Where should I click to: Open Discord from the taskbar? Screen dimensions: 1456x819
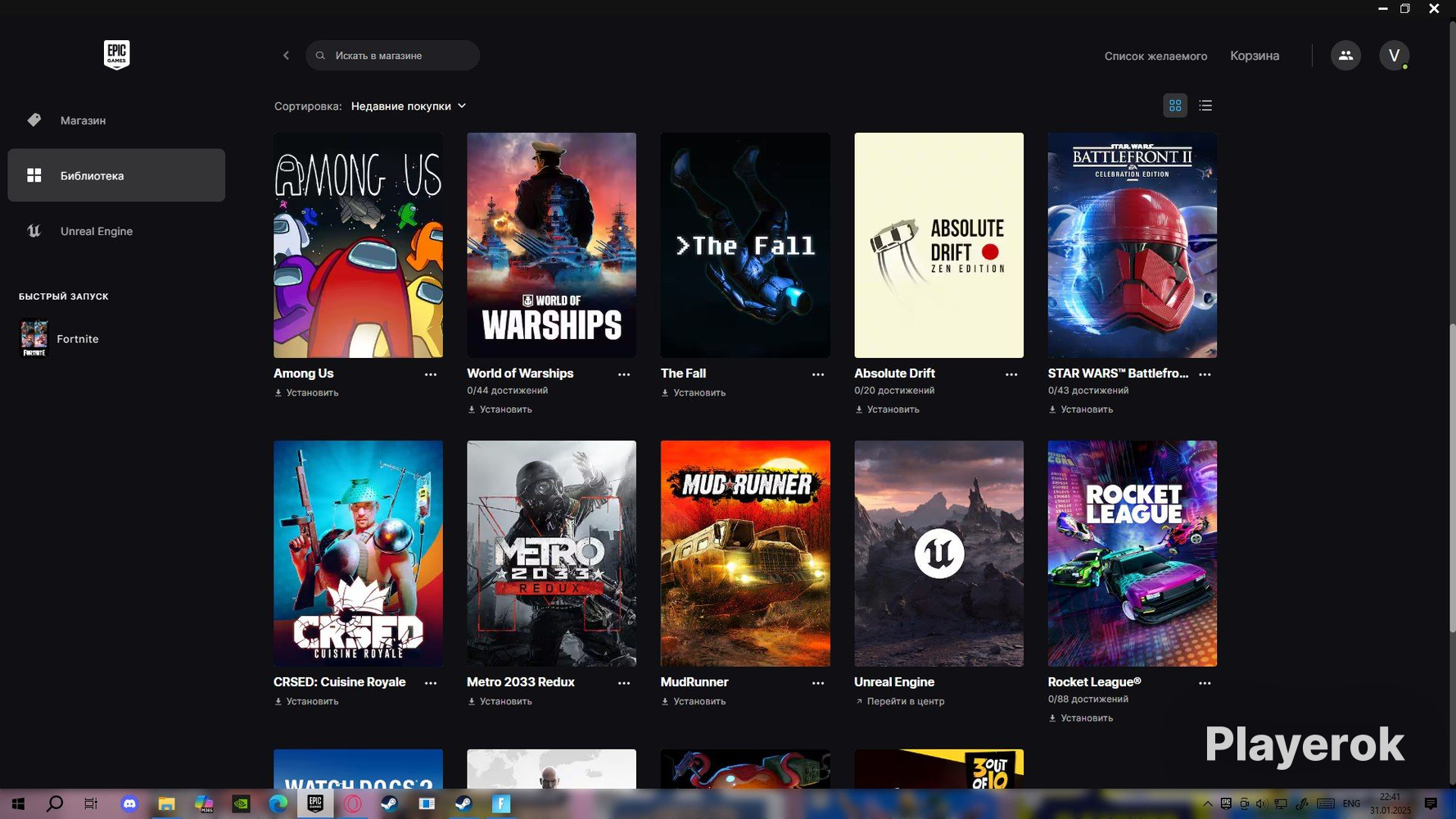click(129, 804)
